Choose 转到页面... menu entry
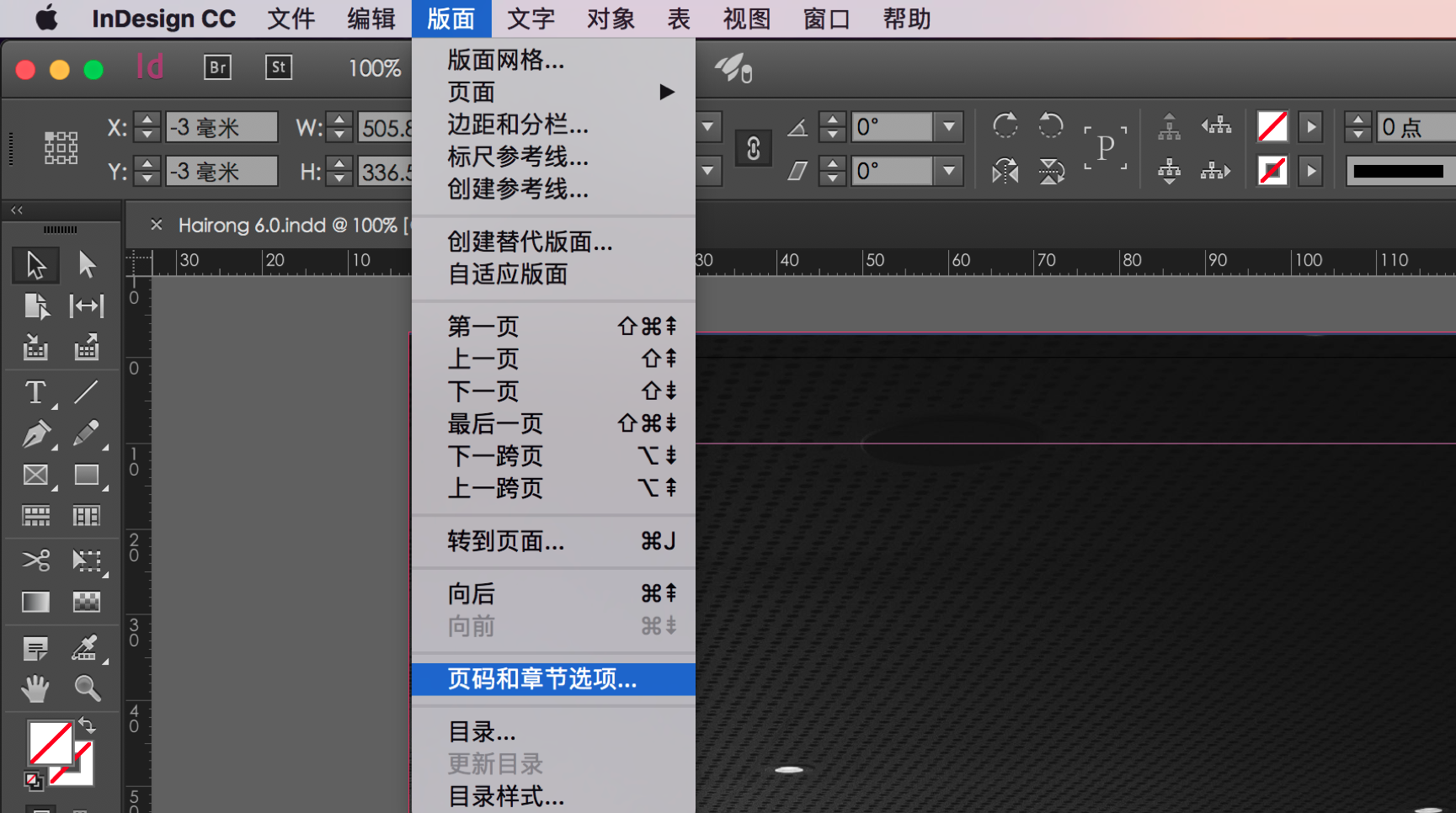 [x=553, y=541]
